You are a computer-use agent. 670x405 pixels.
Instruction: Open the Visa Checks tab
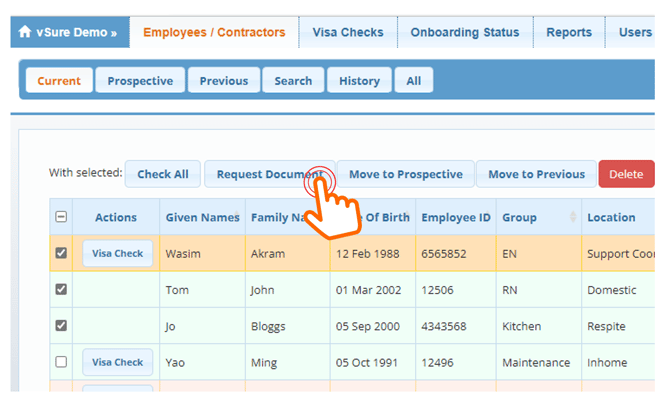click(x=347, y=32)
